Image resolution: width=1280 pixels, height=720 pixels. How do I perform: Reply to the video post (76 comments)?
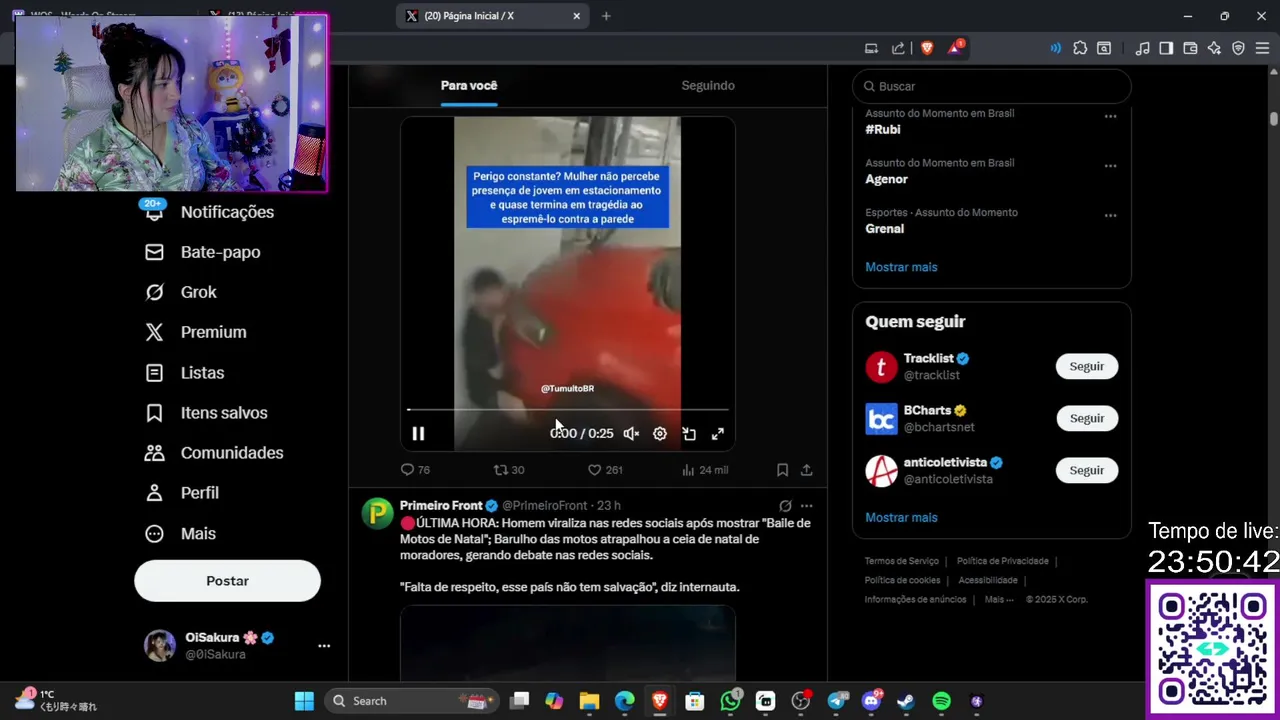coord(415,469)
